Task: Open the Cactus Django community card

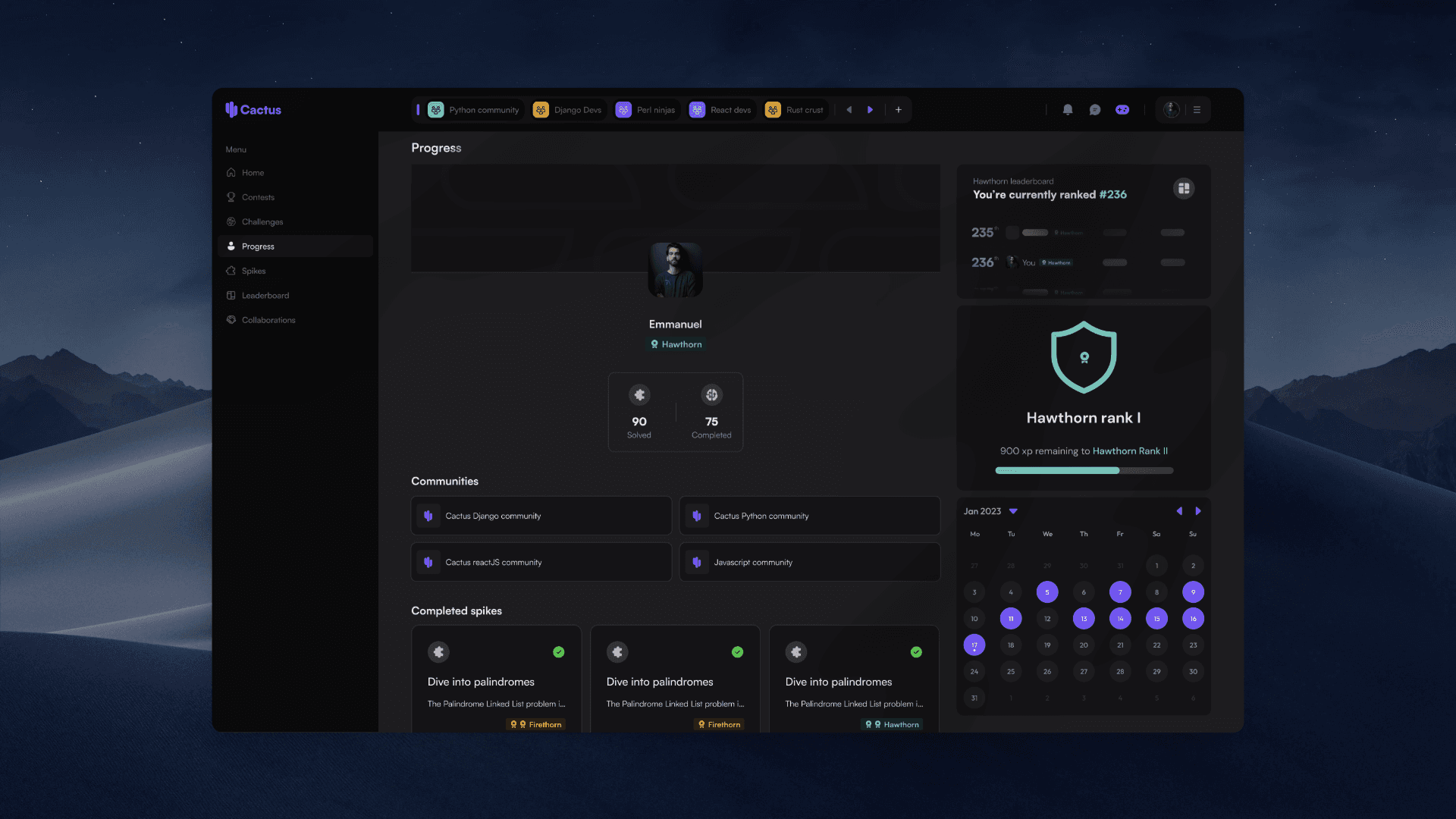Action: point(541,516)
